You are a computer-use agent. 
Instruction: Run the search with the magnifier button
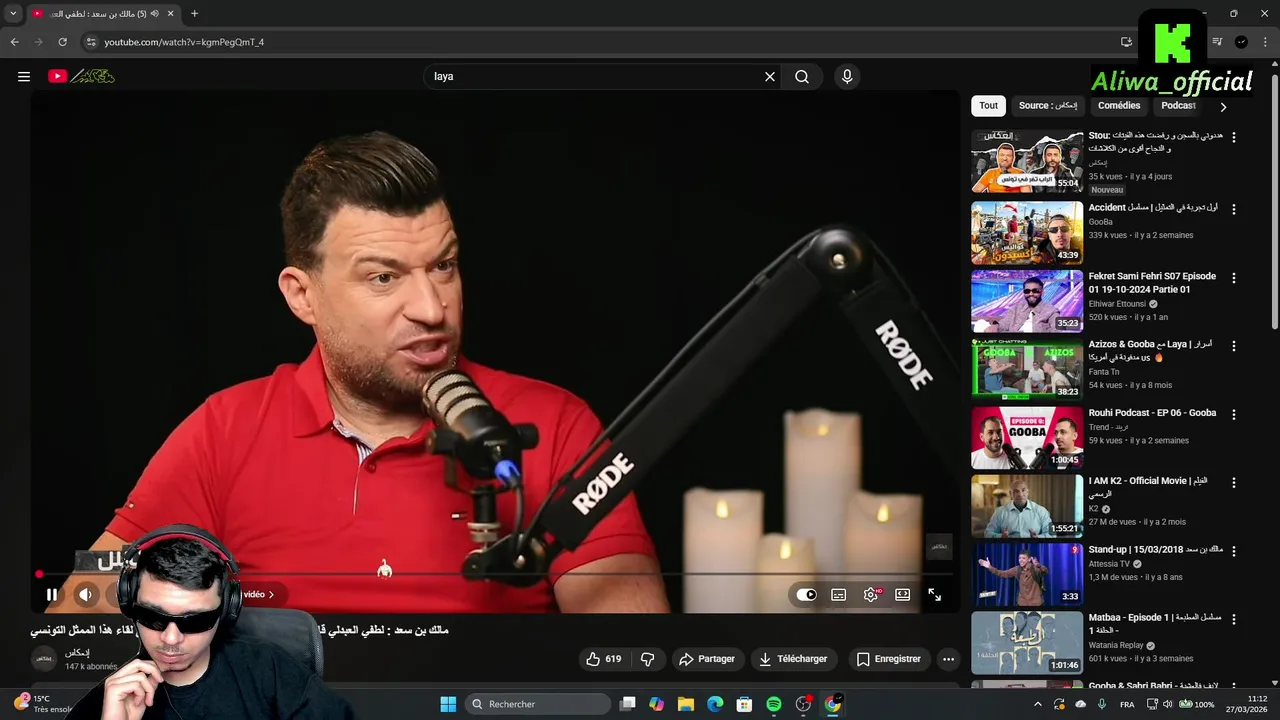pos(802,76)
